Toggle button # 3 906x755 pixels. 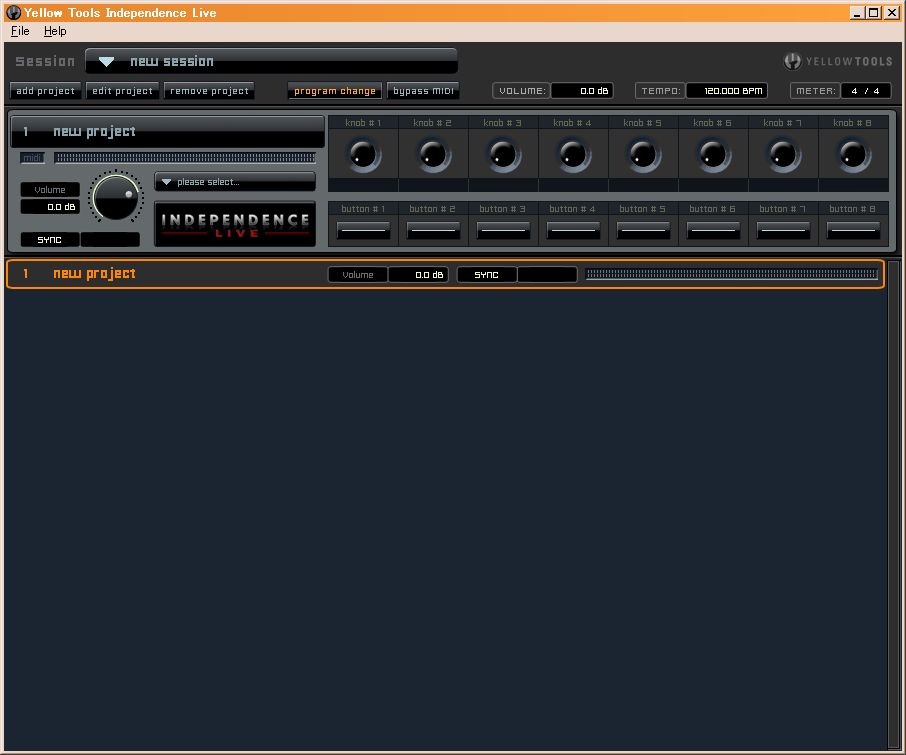(x=503, y=230)
